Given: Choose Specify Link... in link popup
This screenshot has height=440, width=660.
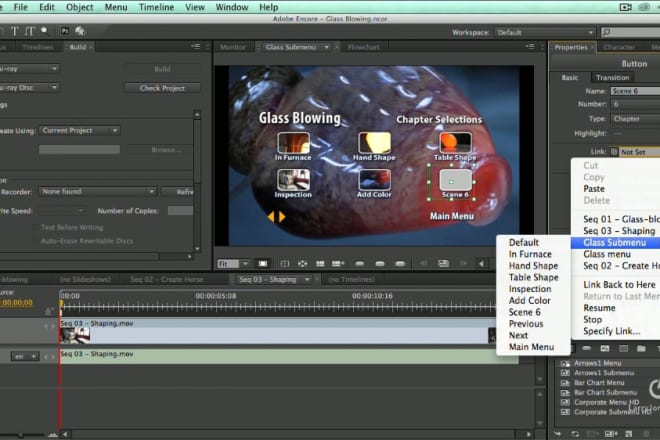Looking at the screenshot, I should tap(612, 331).
